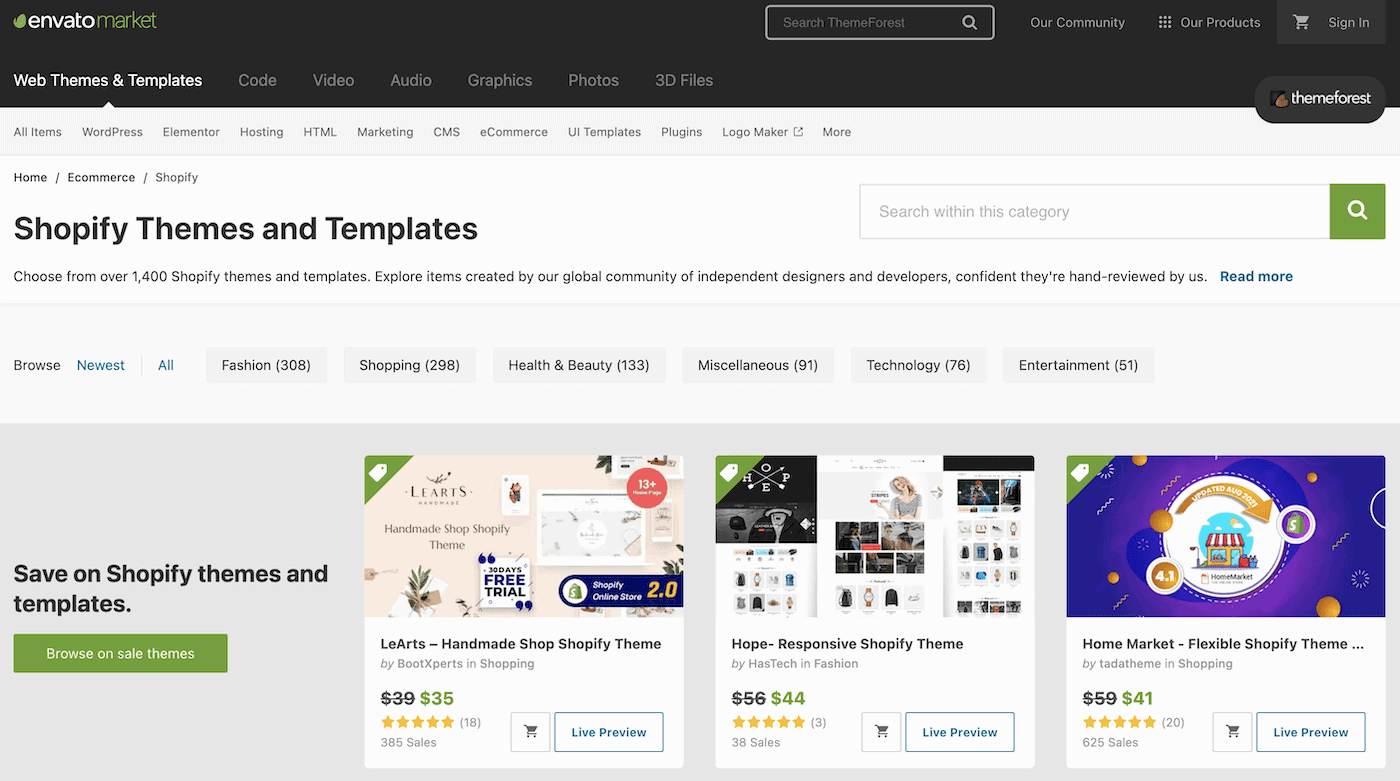
Task: Click Browse on sale themes button
Action: [120, 653]
